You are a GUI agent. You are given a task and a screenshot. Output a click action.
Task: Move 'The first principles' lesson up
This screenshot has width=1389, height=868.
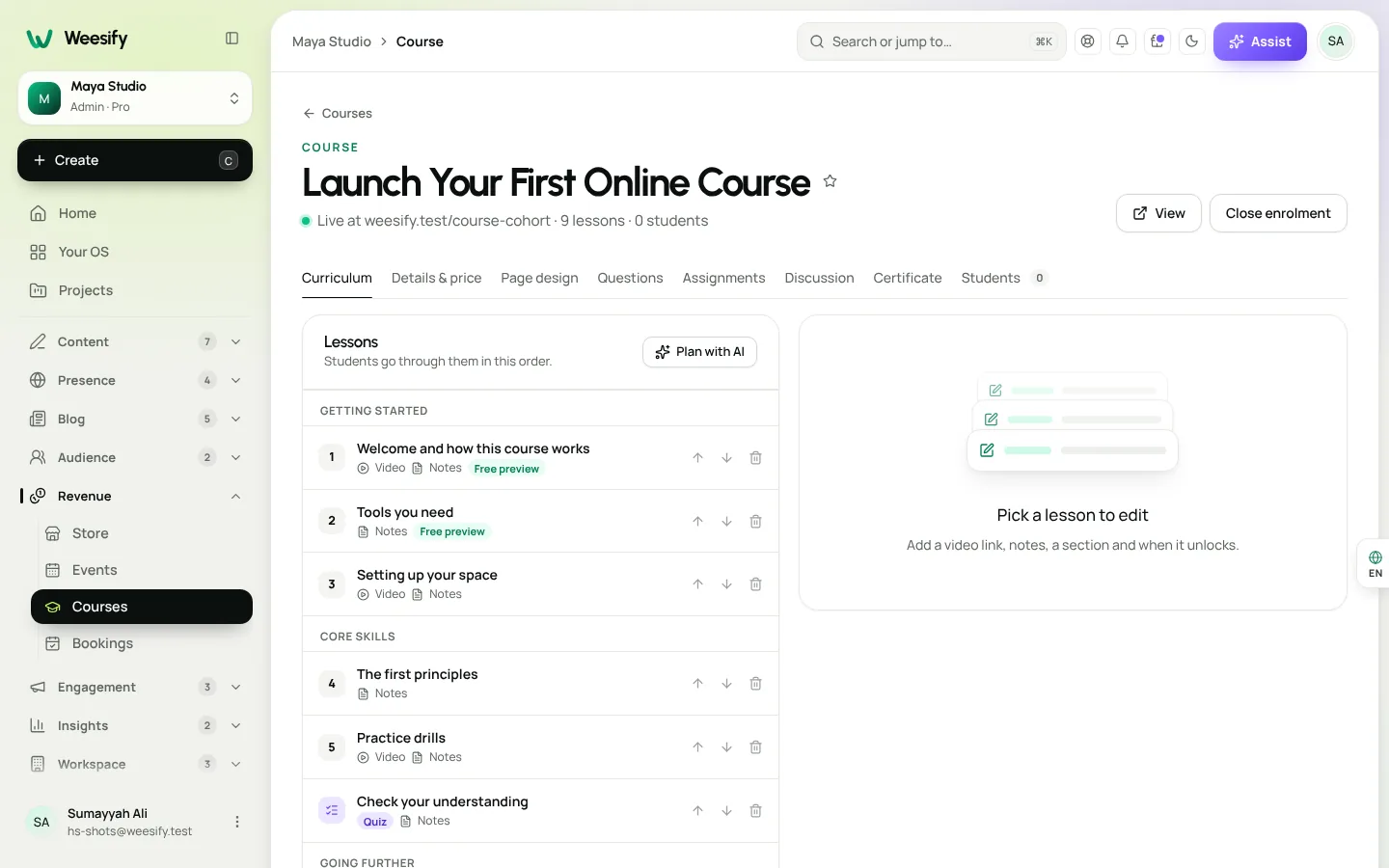pos(697,684)
